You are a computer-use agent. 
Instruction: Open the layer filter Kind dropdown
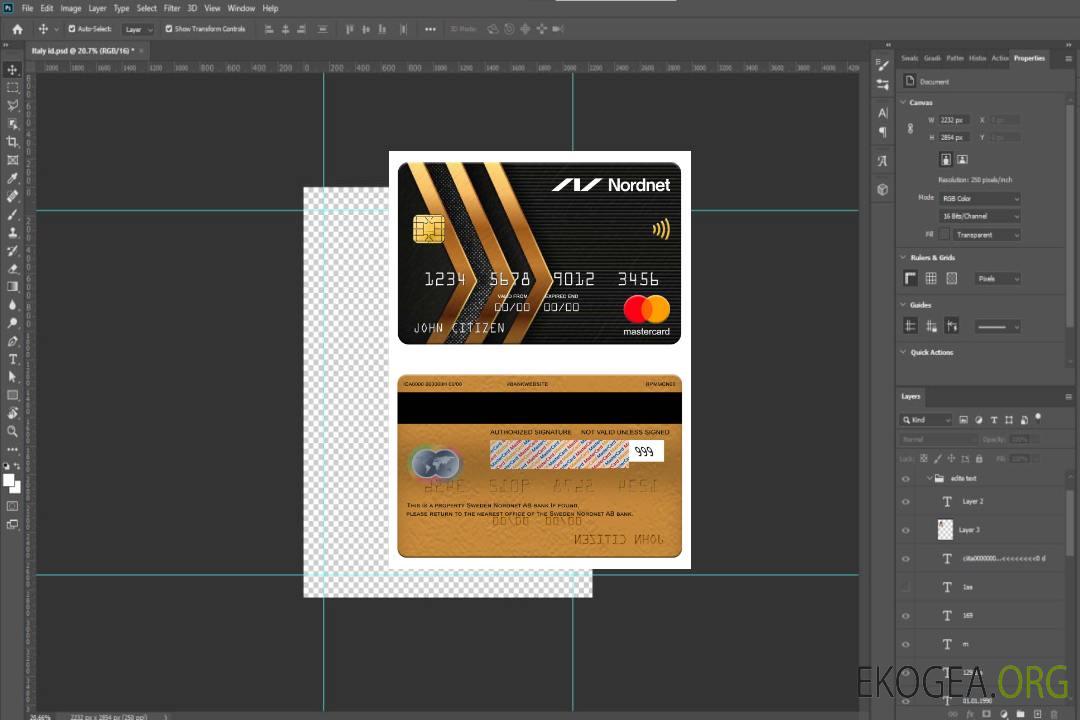tap(926, 420)
